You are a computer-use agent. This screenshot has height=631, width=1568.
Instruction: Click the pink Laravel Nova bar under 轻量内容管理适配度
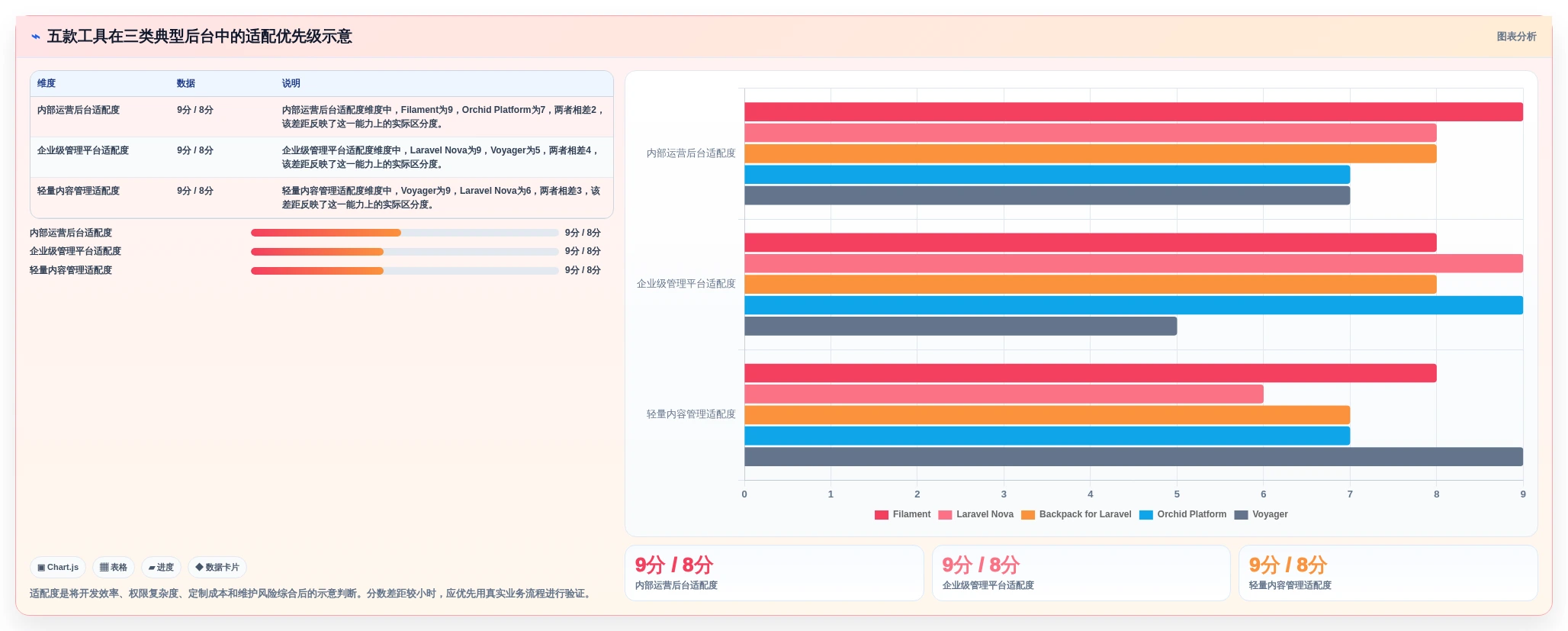[x=1004, y=394]
